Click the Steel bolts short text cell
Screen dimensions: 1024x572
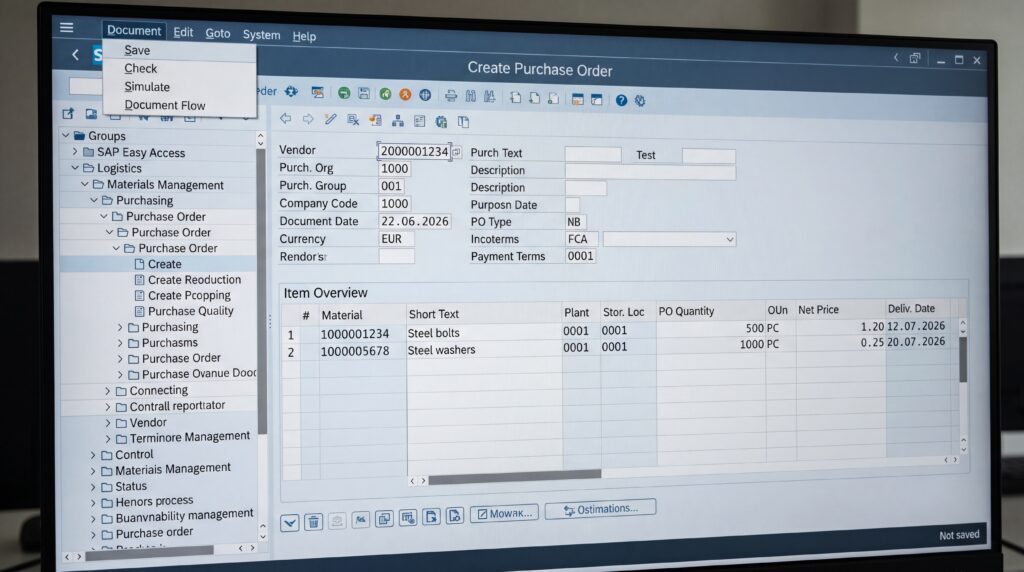pos(483,333)
